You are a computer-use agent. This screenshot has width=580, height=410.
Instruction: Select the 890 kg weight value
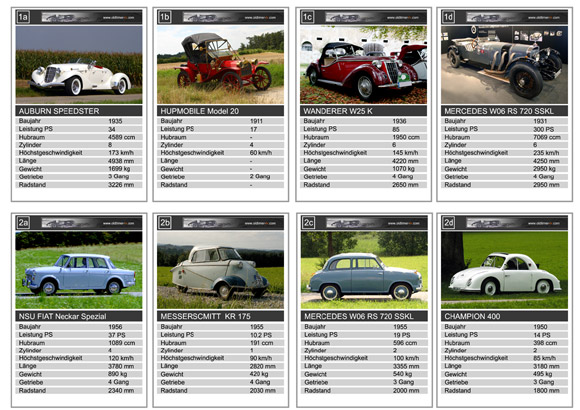(x=118, y=374)
